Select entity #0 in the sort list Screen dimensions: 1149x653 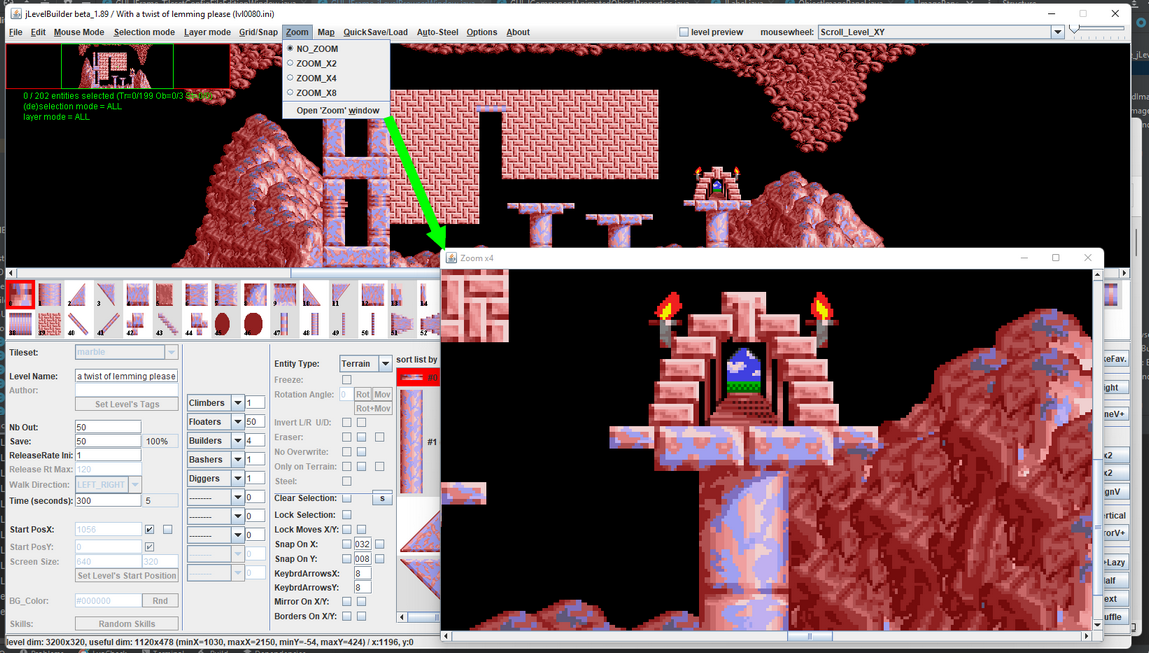[417, 377]
